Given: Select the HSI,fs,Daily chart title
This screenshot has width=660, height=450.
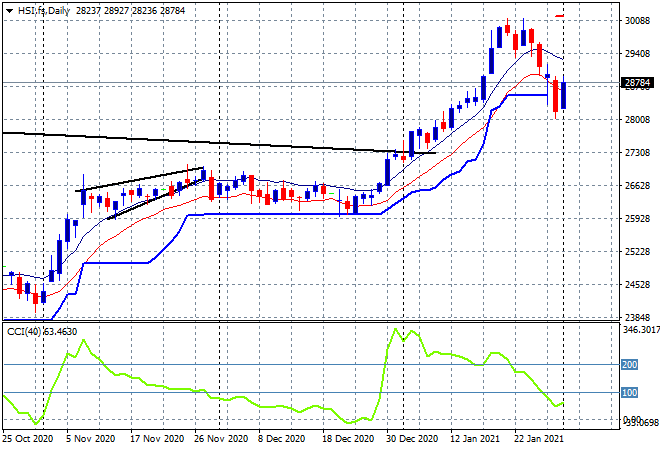Looking at the screenshot, I should [x=44, y=11].
